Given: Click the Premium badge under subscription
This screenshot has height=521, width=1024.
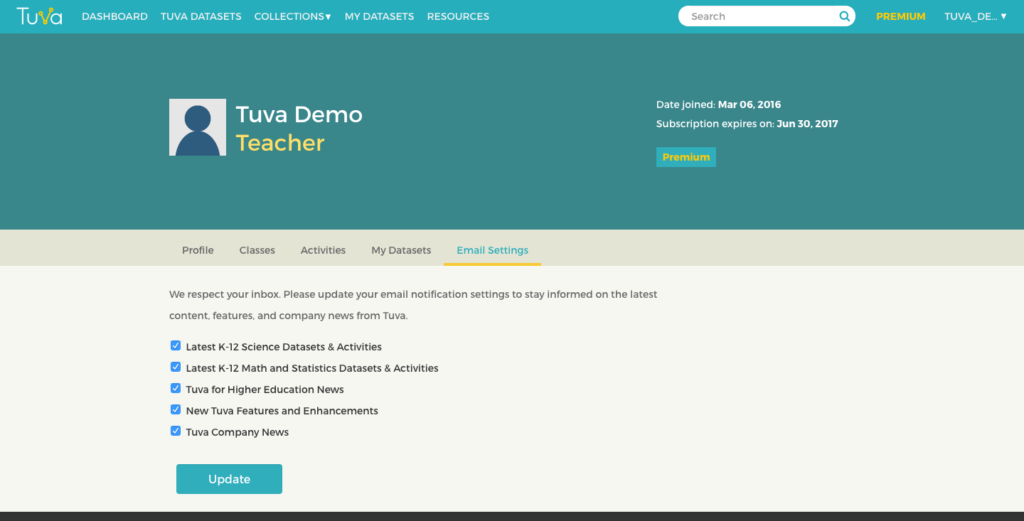Looking at the screenshot, I should point(686,157).
